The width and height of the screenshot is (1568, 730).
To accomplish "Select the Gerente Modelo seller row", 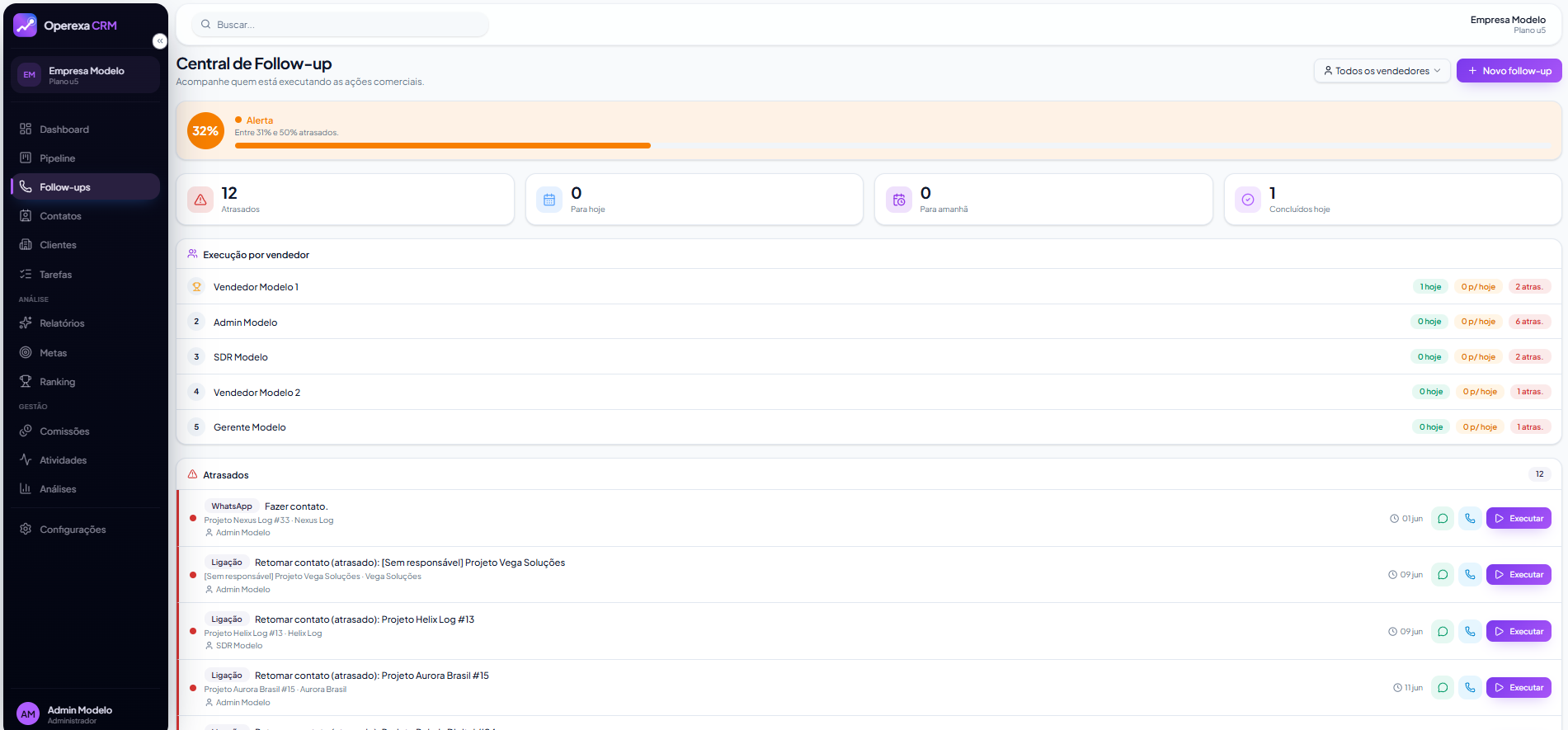I will coord(869,427).
